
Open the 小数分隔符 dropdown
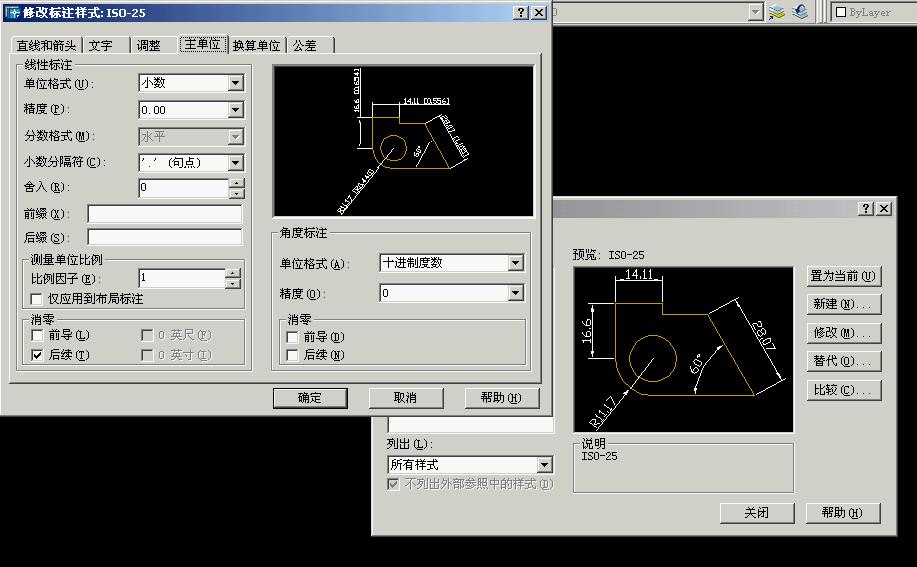[x=235, y=163]
